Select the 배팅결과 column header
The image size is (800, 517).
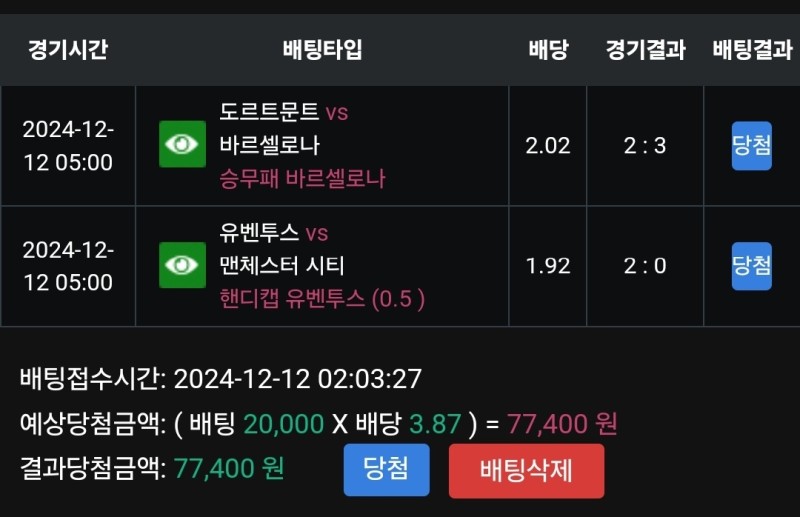click(752, 49)
